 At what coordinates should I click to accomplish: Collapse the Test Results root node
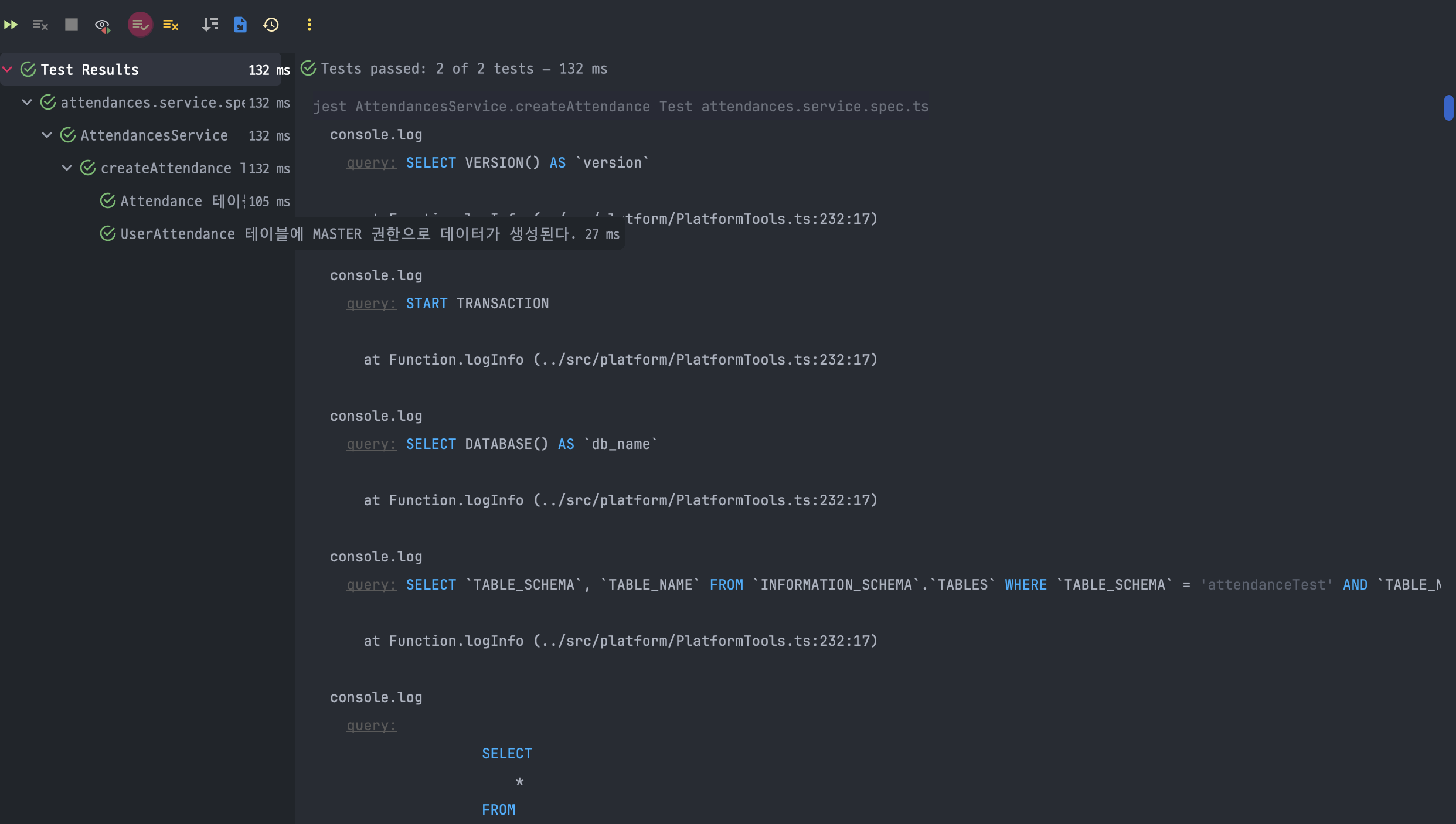coord(8,69)
